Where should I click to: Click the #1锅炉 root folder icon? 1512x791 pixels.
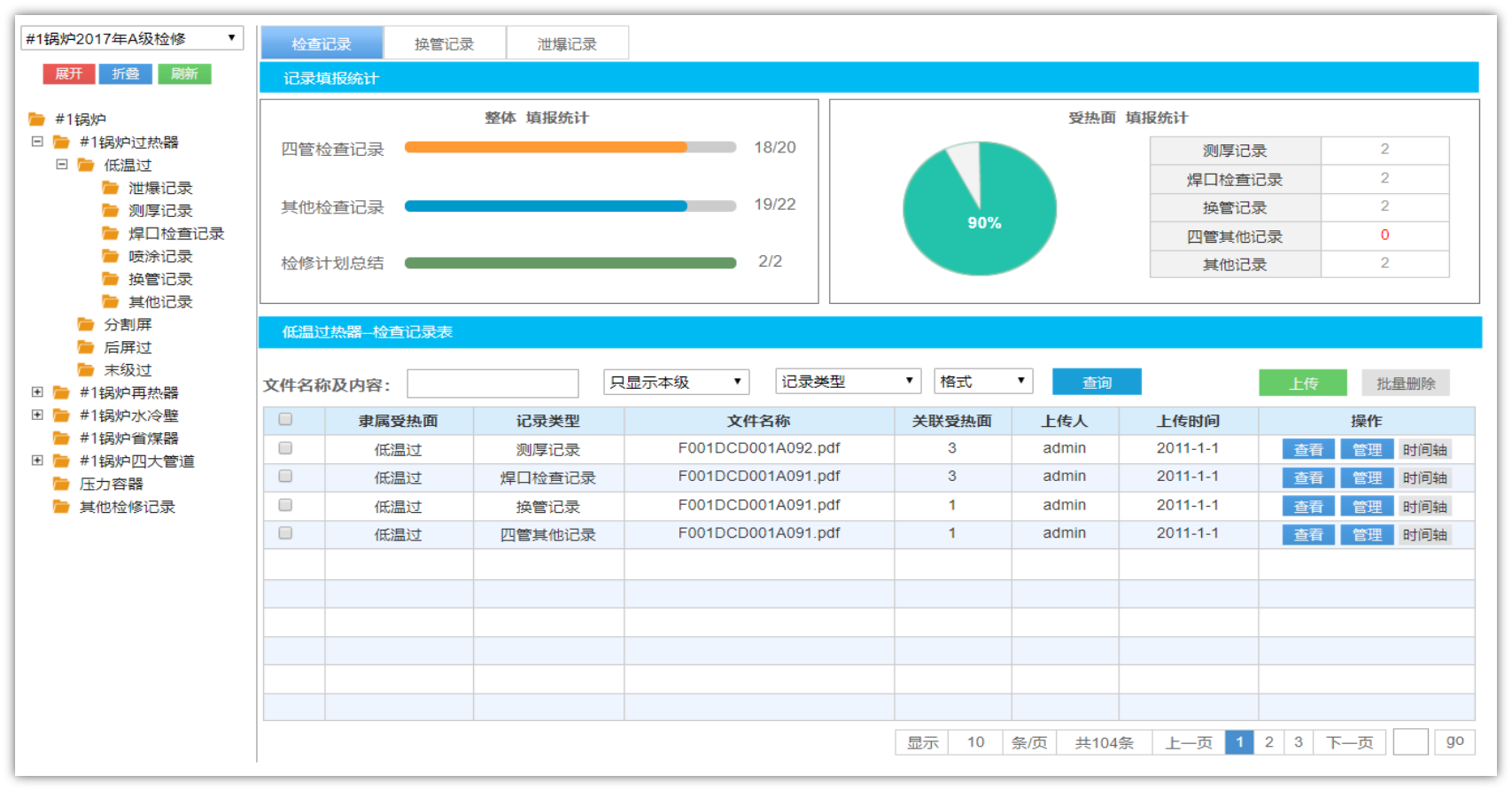pos(36,120)
